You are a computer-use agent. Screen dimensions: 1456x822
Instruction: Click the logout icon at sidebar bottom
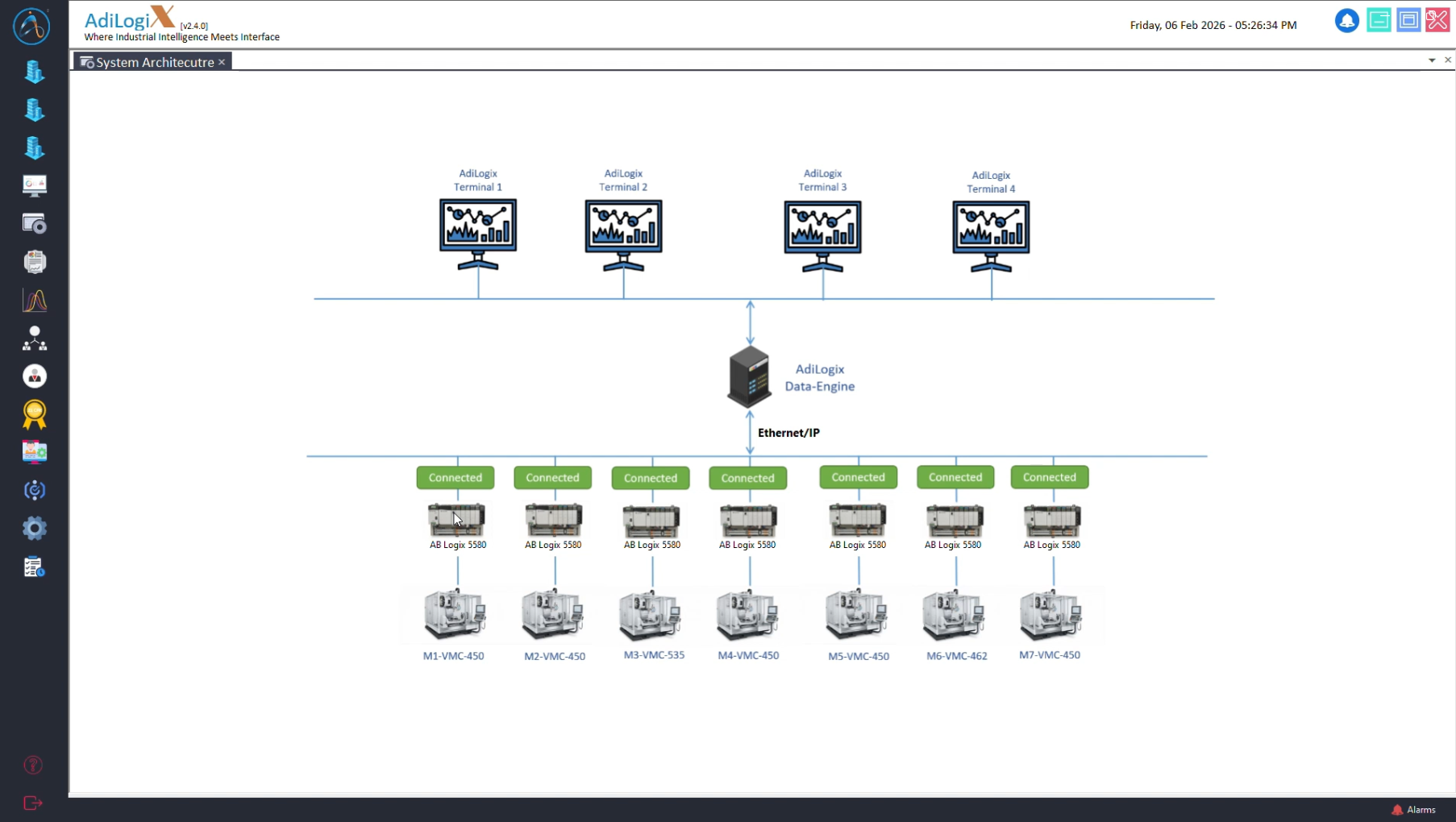[x=33, y=803]
